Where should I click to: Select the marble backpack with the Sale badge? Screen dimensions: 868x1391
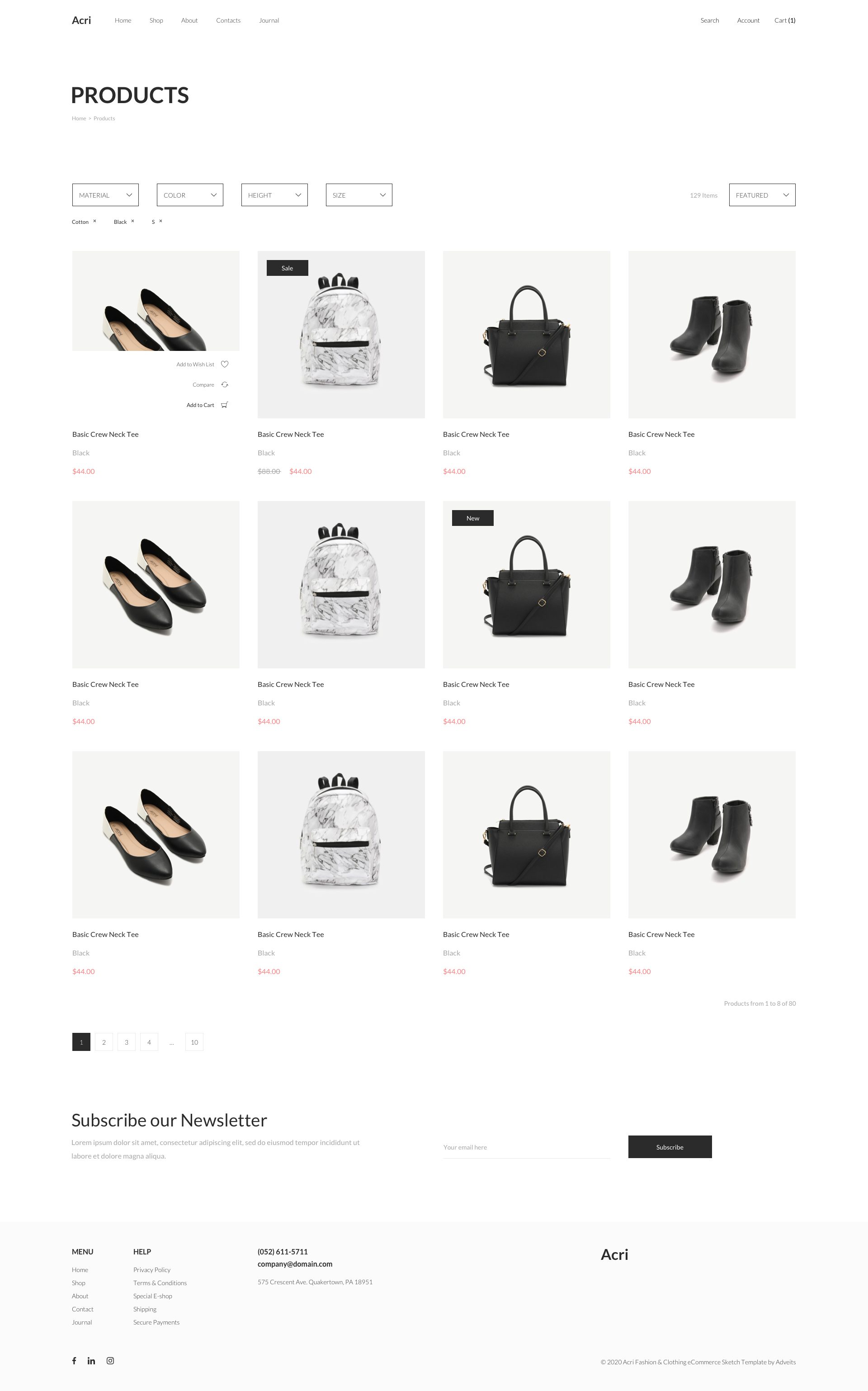[x=341, y=334]
